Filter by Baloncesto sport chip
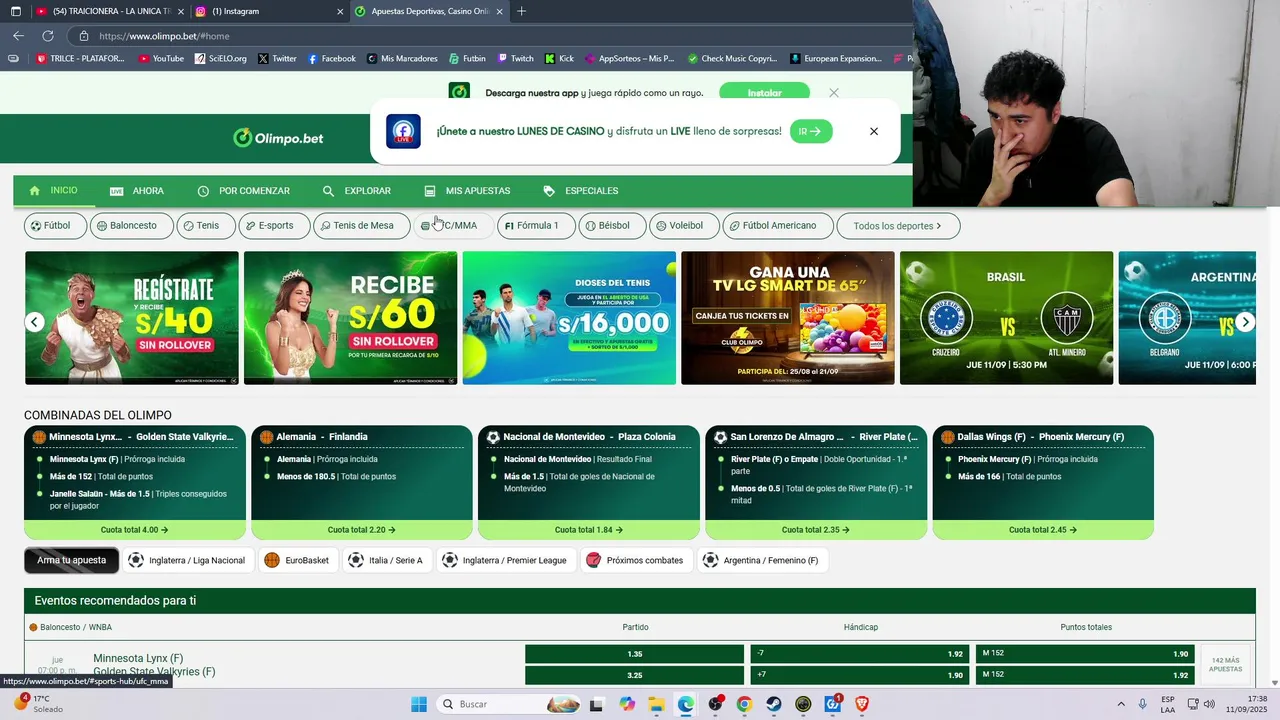The width and height of the screenshot is (1280, 720). 132,226
